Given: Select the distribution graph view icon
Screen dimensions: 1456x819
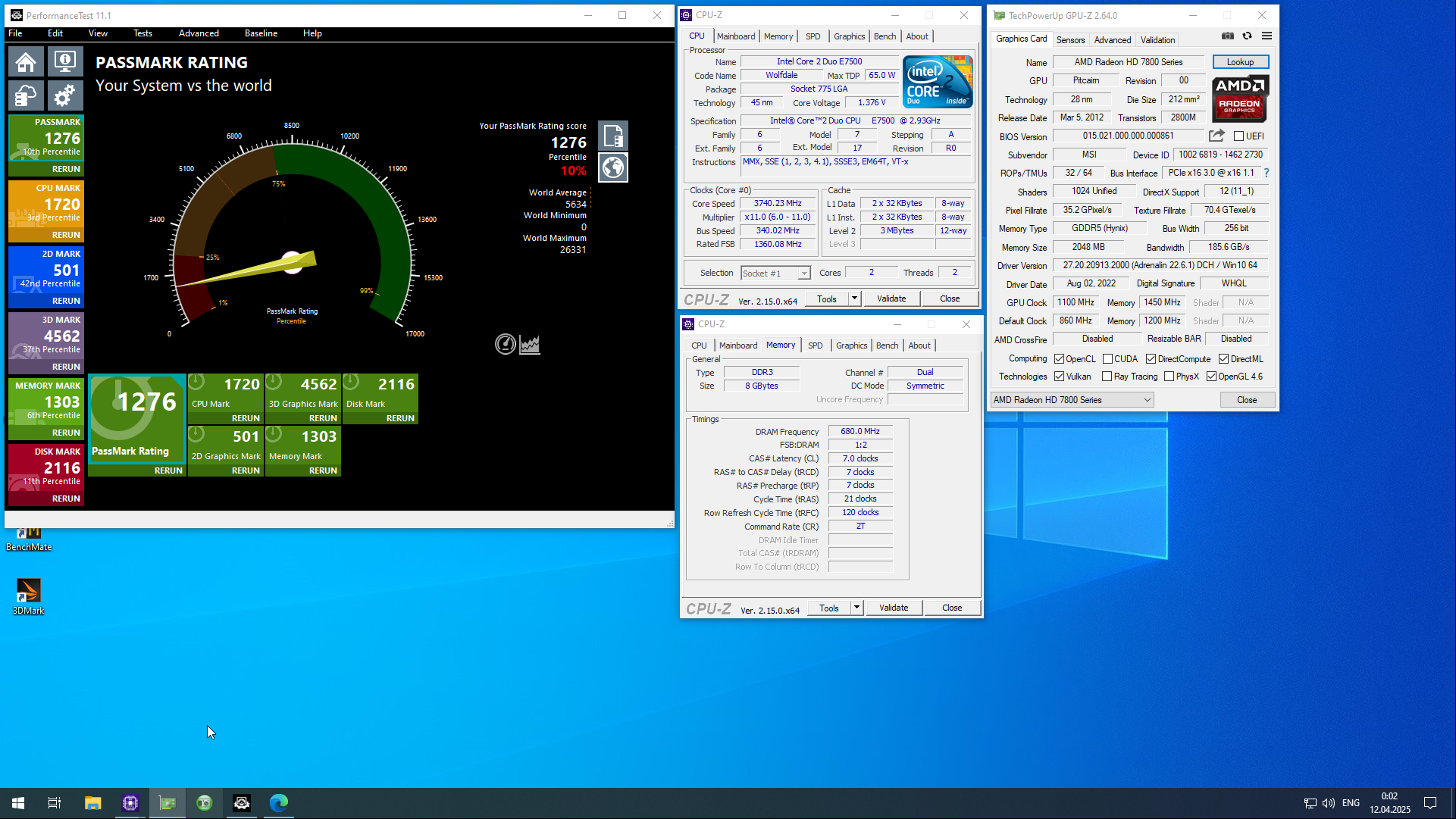Looking at the screenshot, I should (x=530, y=344).
